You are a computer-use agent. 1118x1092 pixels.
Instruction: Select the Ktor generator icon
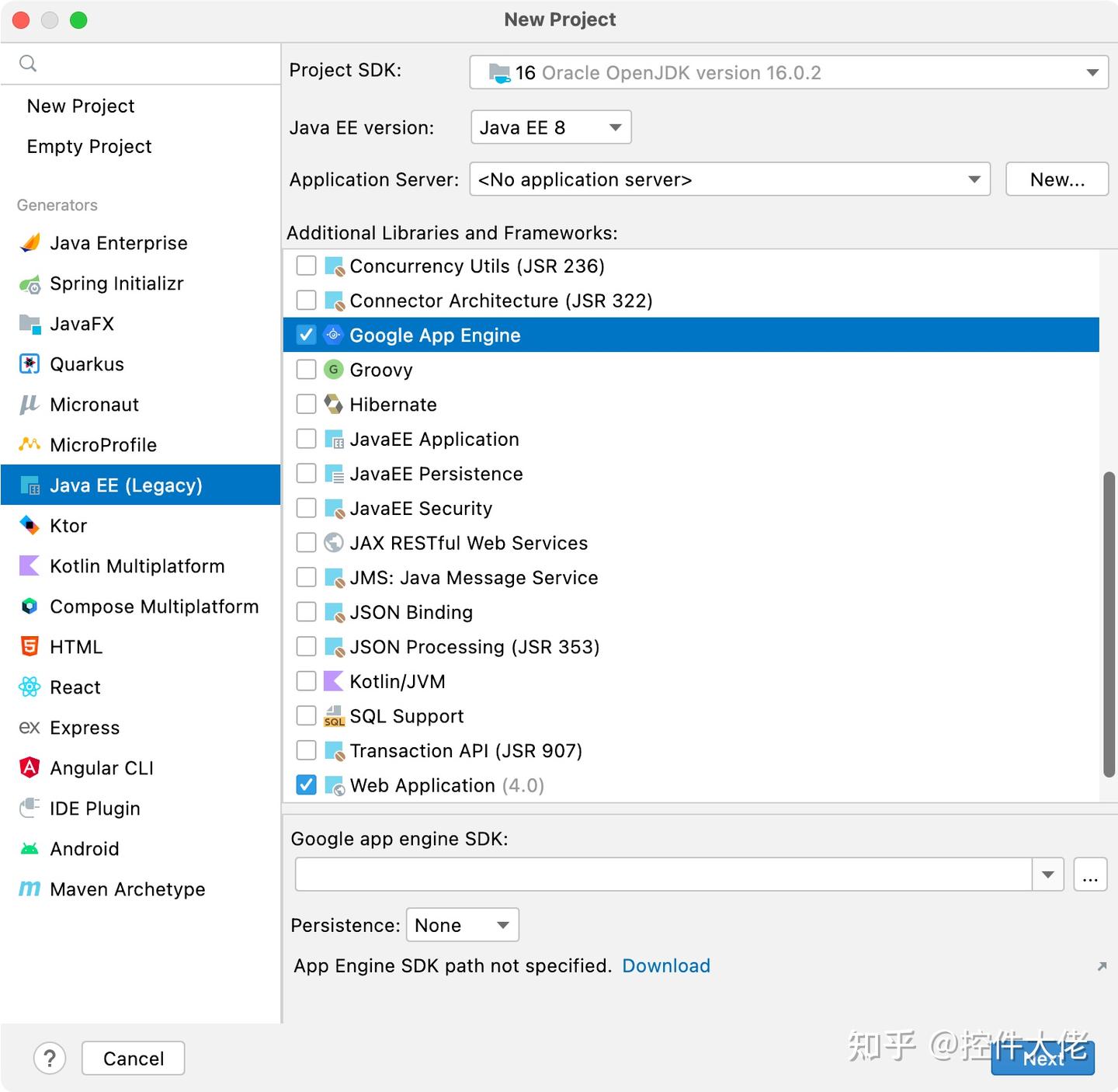click(30, 526)
